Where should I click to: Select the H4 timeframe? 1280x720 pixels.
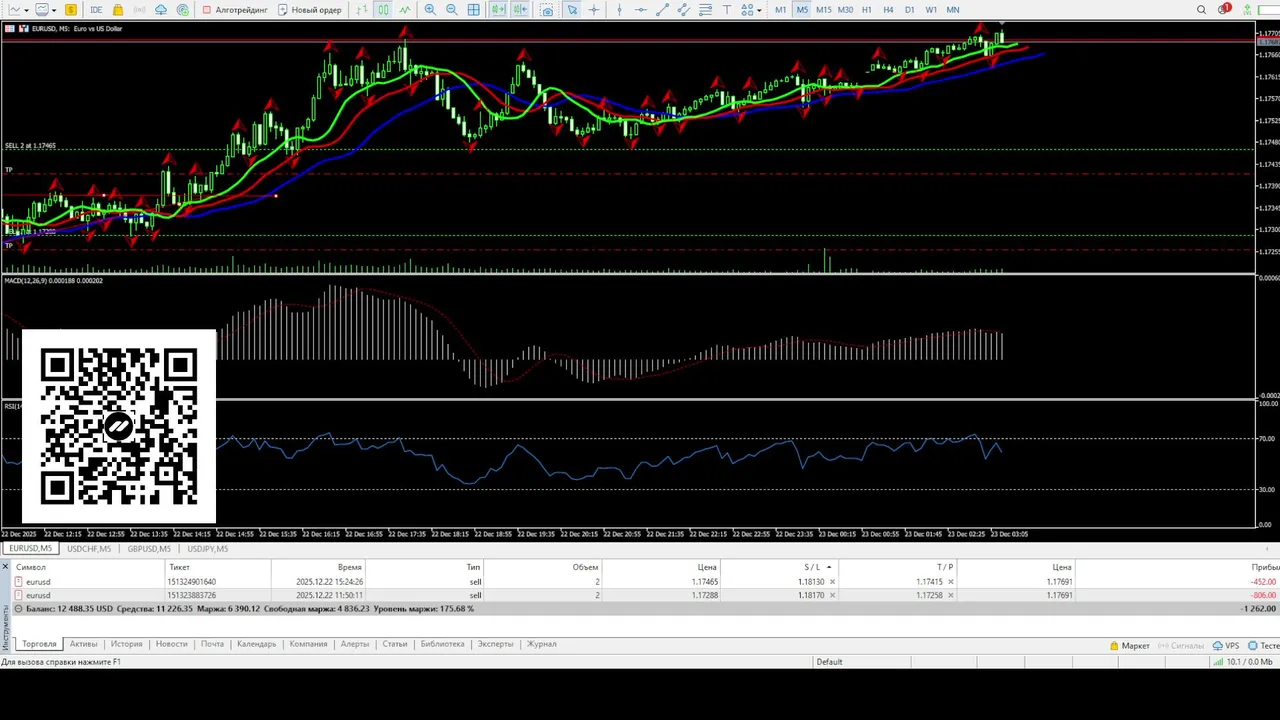coord(888,10)
